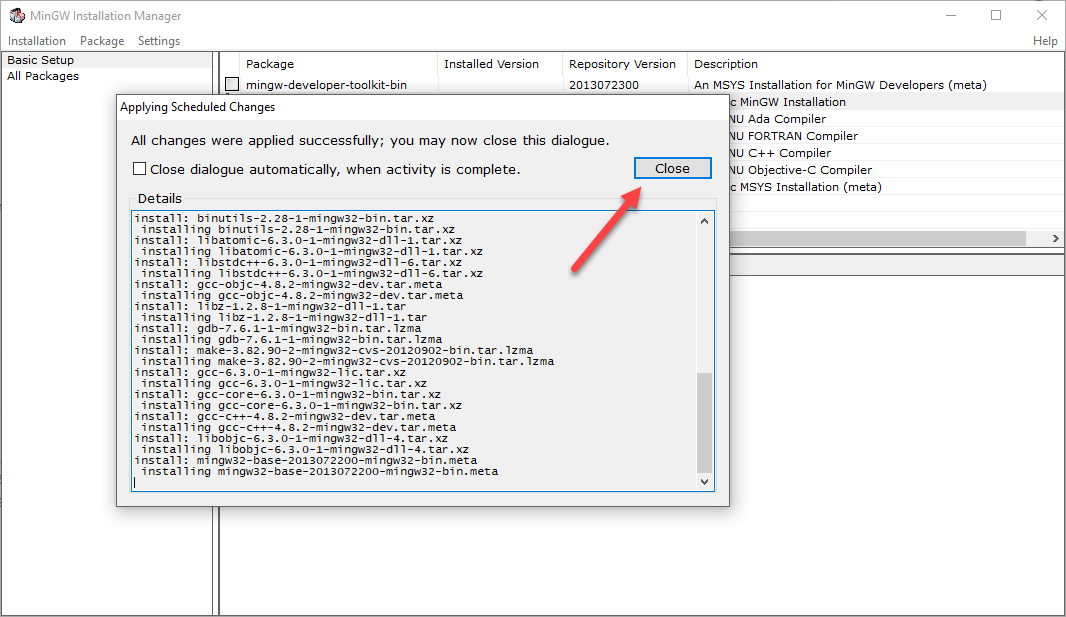Click log line 'install: binutils-2.28-1-mingw32-bin.tar.xz'
This screenshot has width=1066, height=617.
(284, 218)
